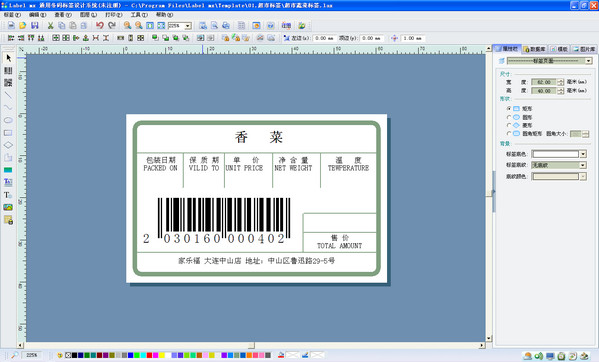This screenshot has width=599, height=362.
Task: Open the pattern color dropdown
Action: tap(583, 176)
